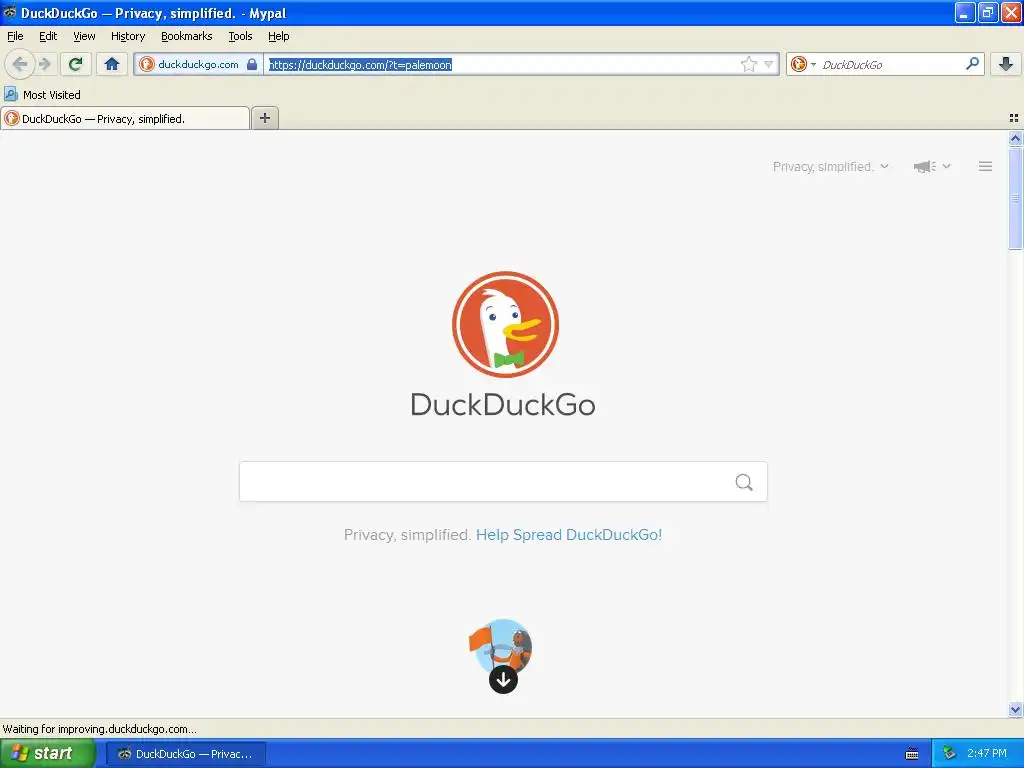Click the vertical scrollbar up arrow
1024x768 pixels.
[x=1015, y=138]
